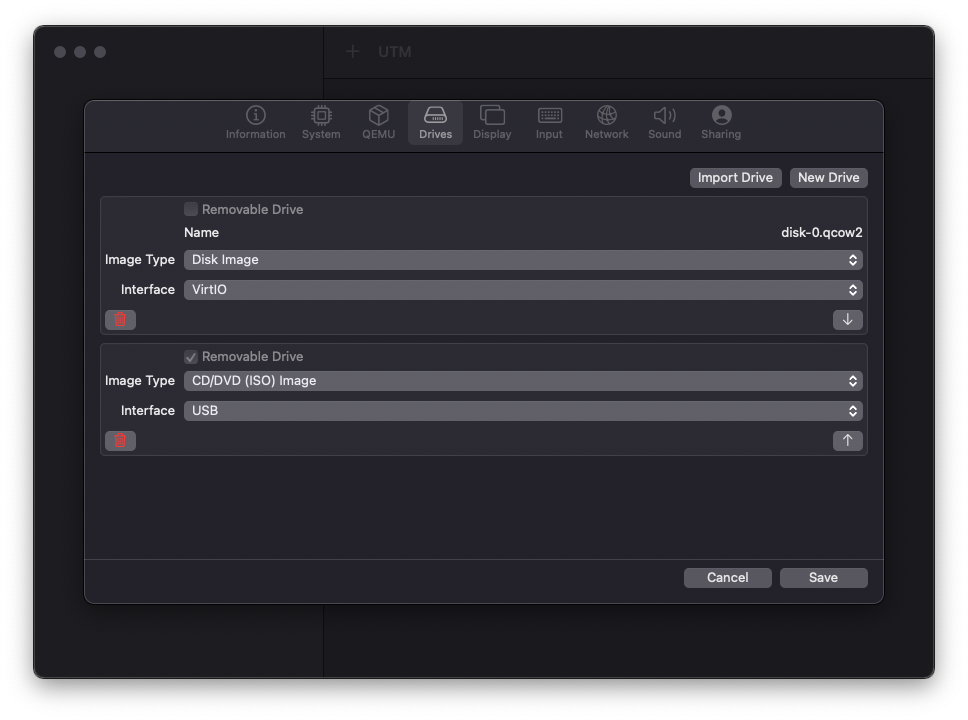Open the Information settings tab

click(255, 122)
